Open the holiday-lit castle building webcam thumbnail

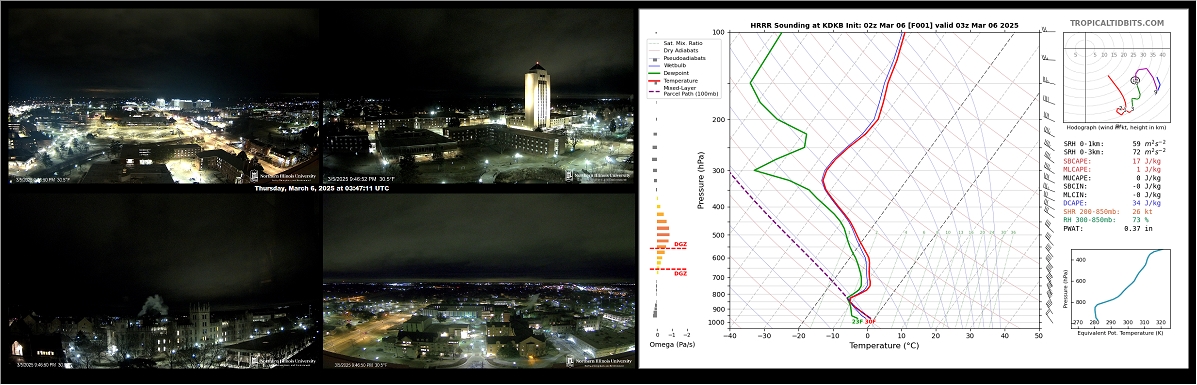tap(163, 281)
